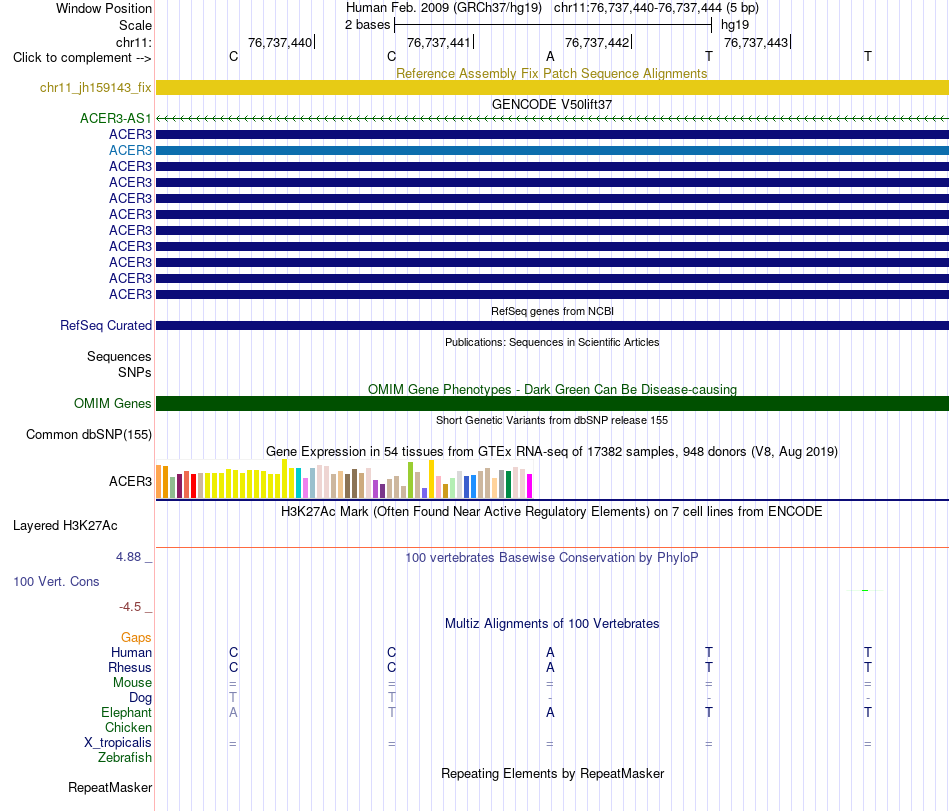Open the yellow fix patch alignment bar
Screen dimensions: 950x811
click(x=553, y=88)
